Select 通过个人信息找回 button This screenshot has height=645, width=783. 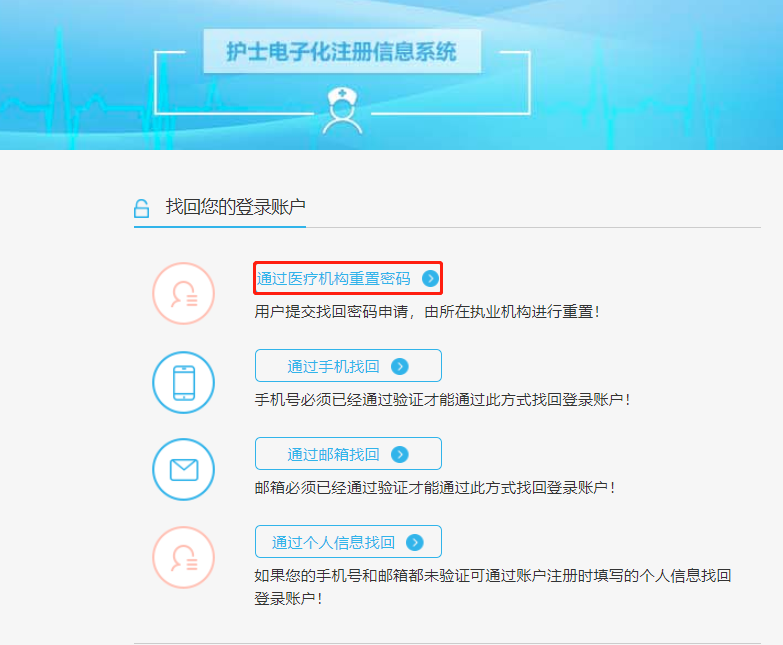[x=348, y=542]
